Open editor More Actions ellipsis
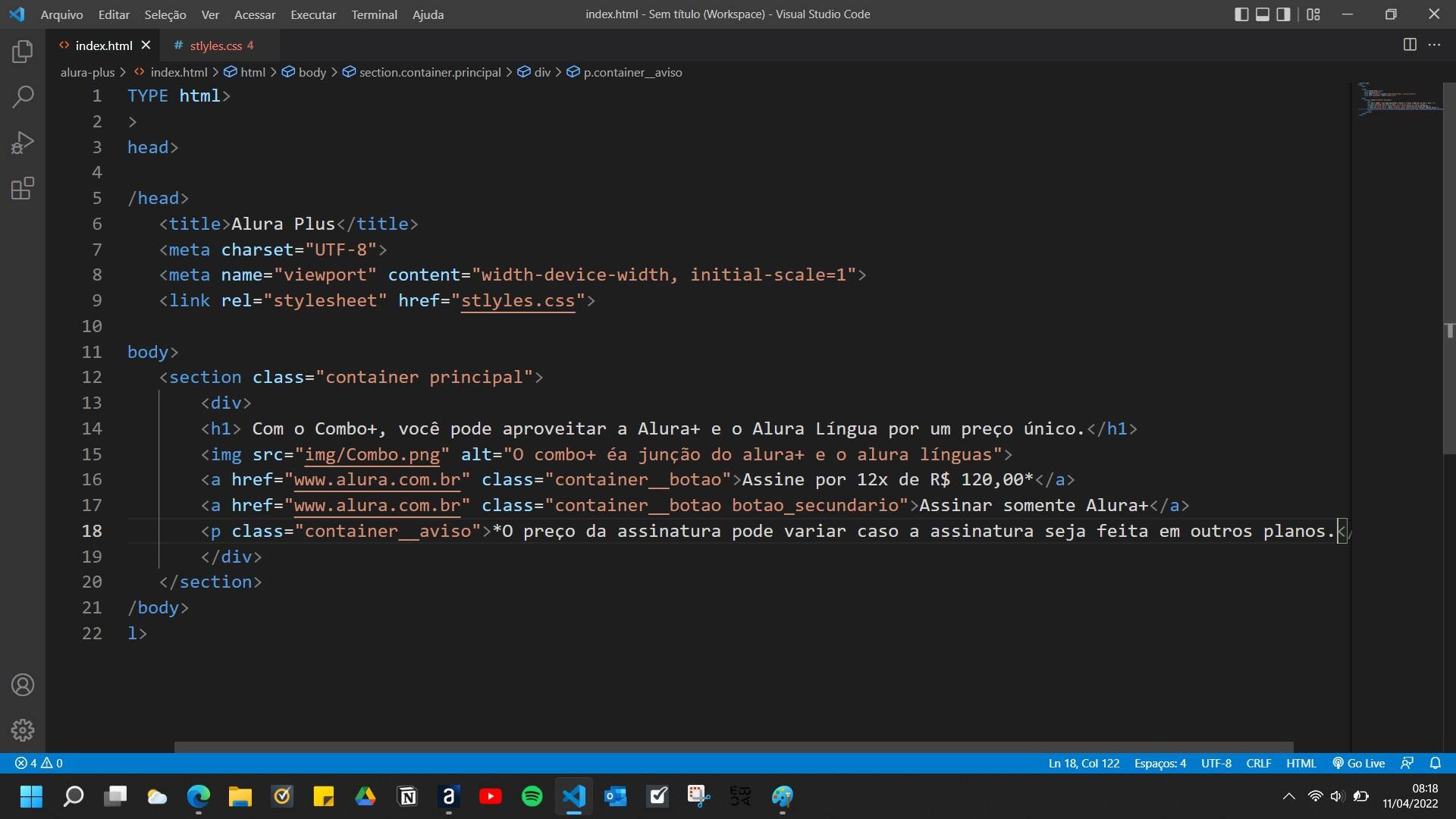The width and height of the screenshot is (1456, 819). coord(1434,45)
